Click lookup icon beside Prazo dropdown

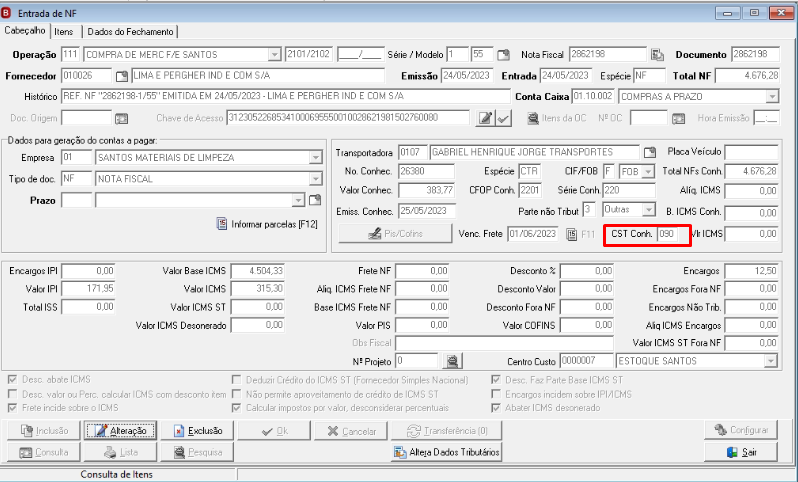point(315,200)
